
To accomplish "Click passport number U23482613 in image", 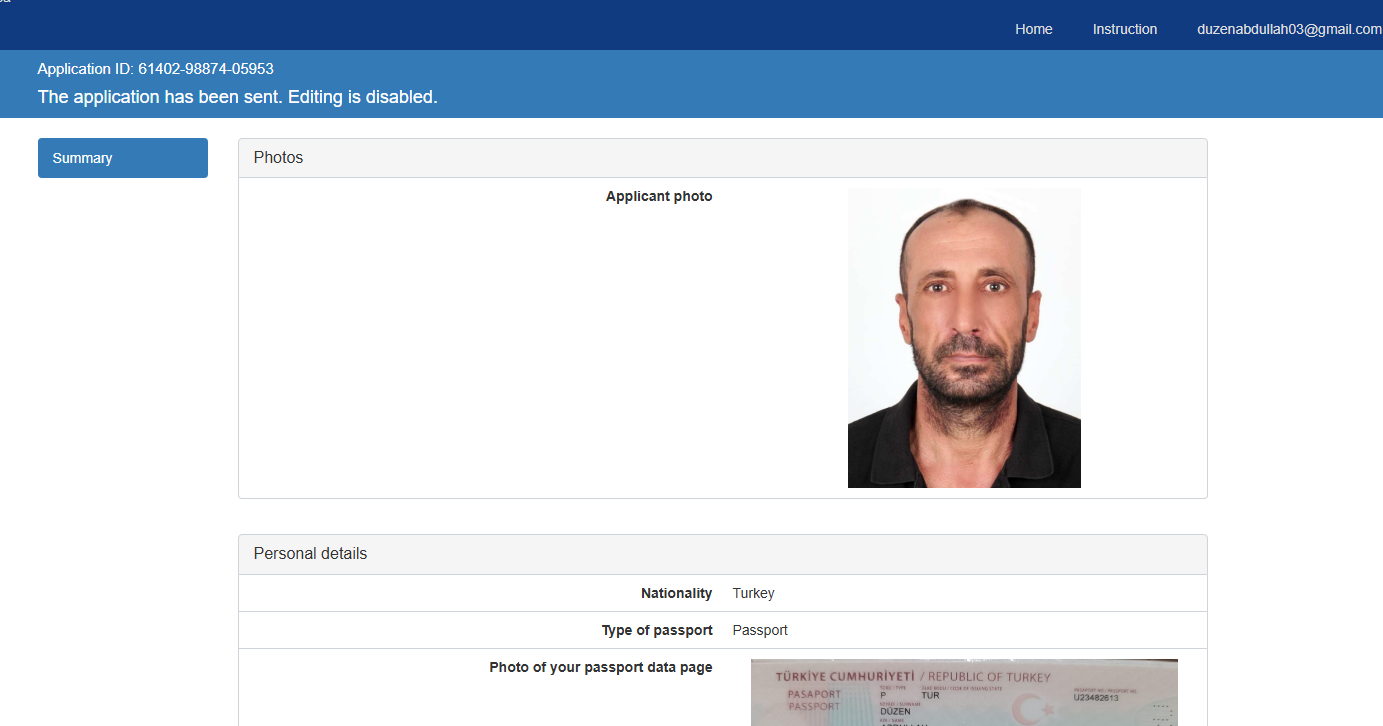I will pyautogui.click(x=1095, y=698).
